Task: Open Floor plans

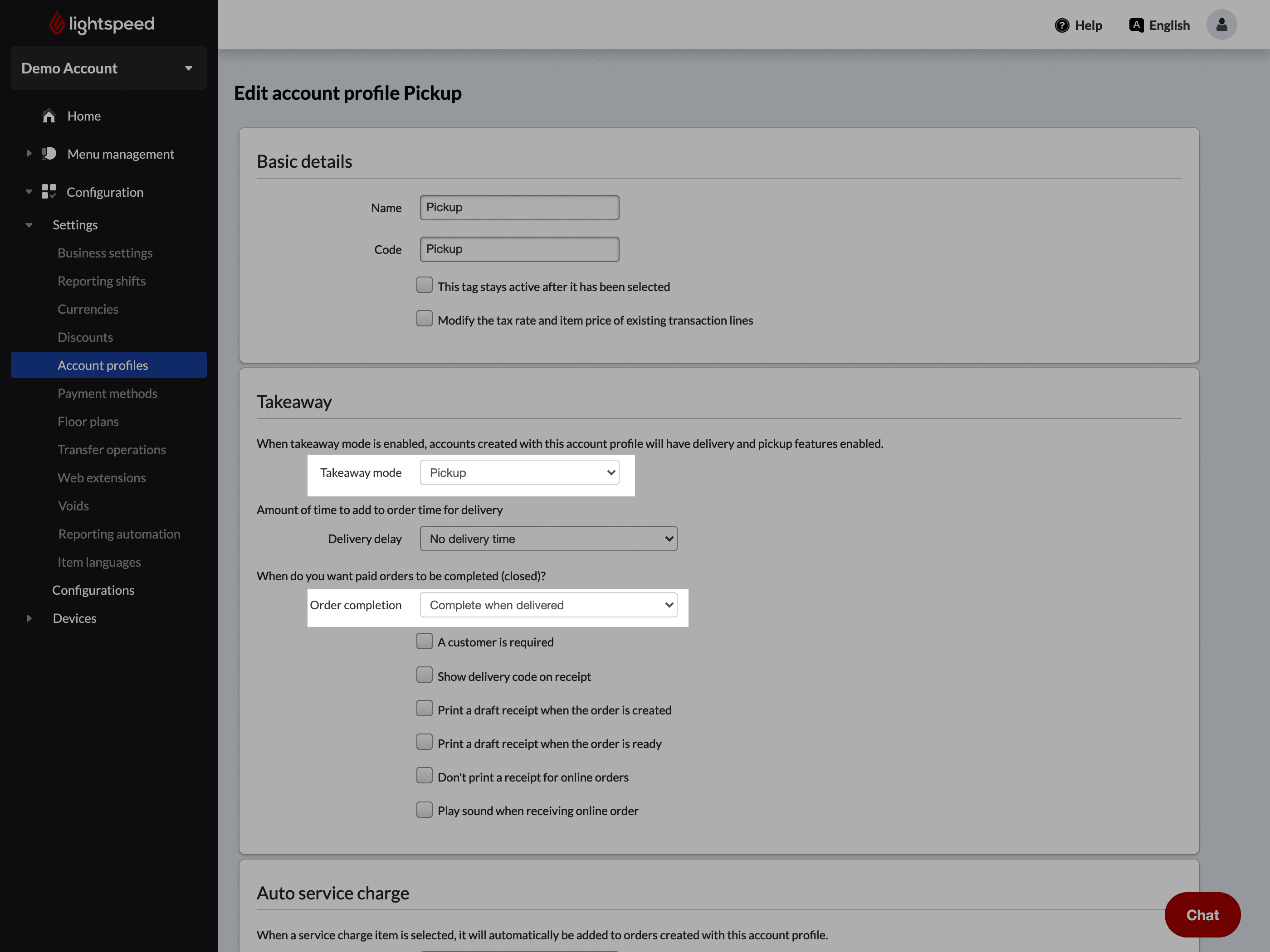Action: (88, 422)
